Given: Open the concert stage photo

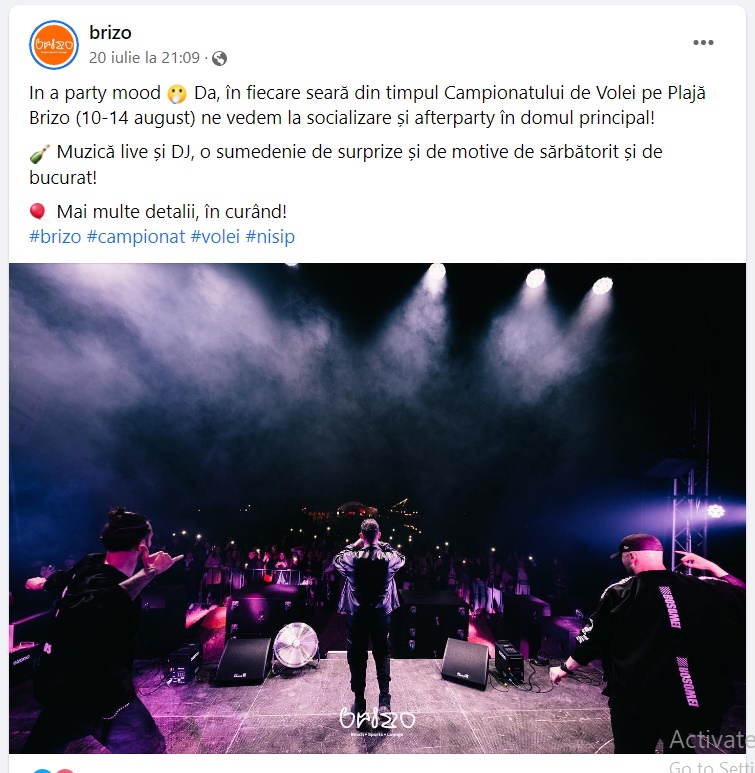Looking at the screenshot, I should tap(377, 508).
